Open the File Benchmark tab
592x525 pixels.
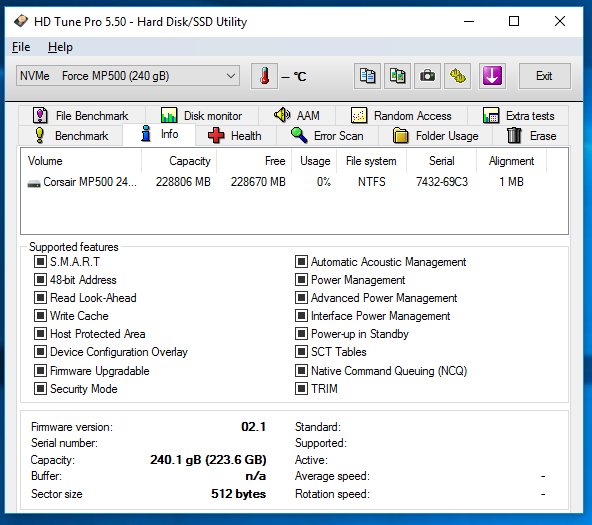tap(82, 115)
